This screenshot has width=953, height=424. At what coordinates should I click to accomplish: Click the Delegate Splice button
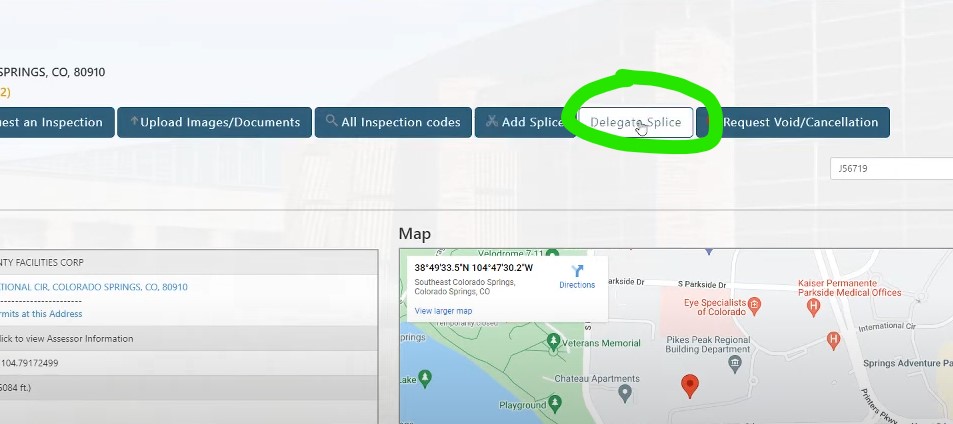coord(636,122)
